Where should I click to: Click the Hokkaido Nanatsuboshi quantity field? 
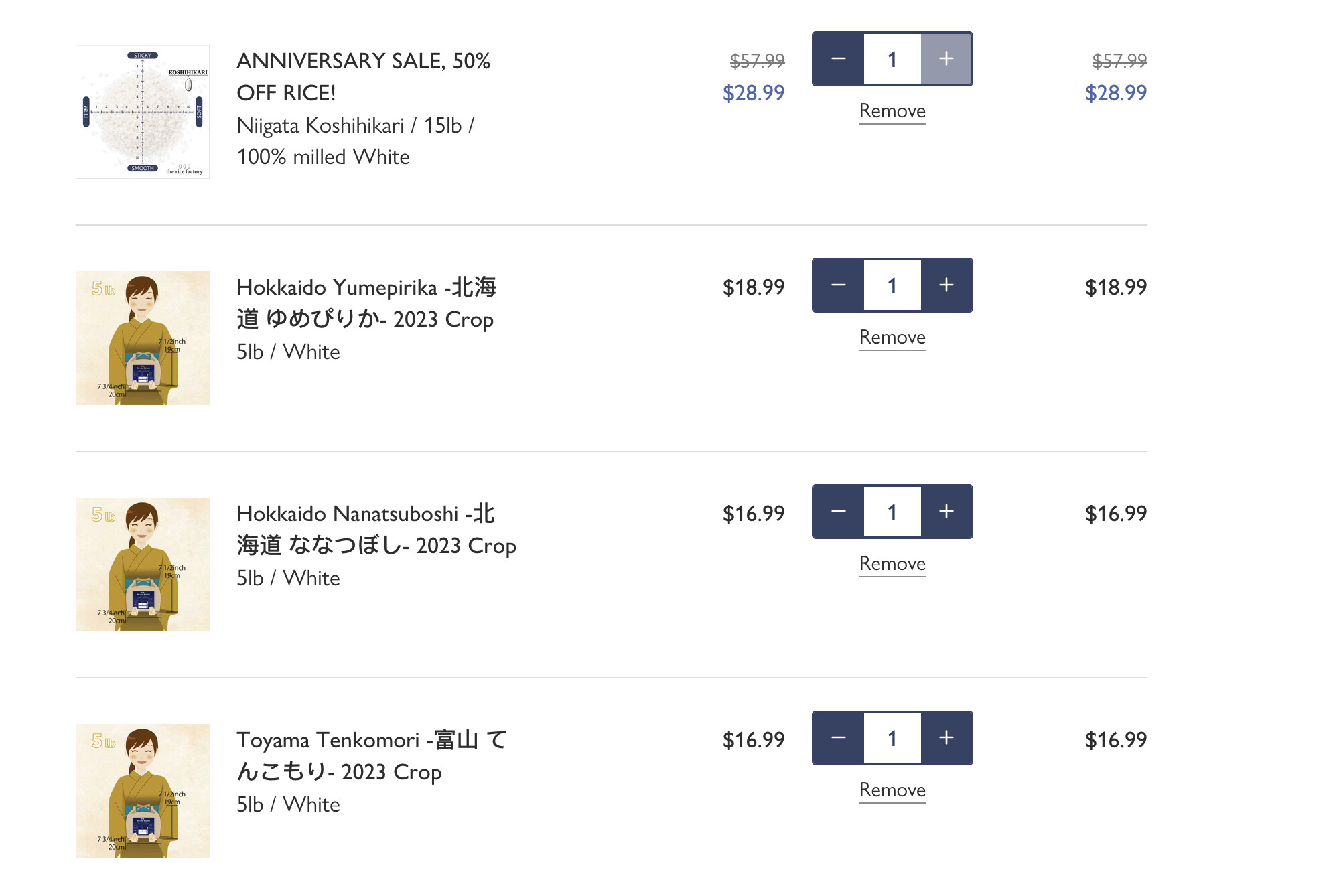(892, 512)
